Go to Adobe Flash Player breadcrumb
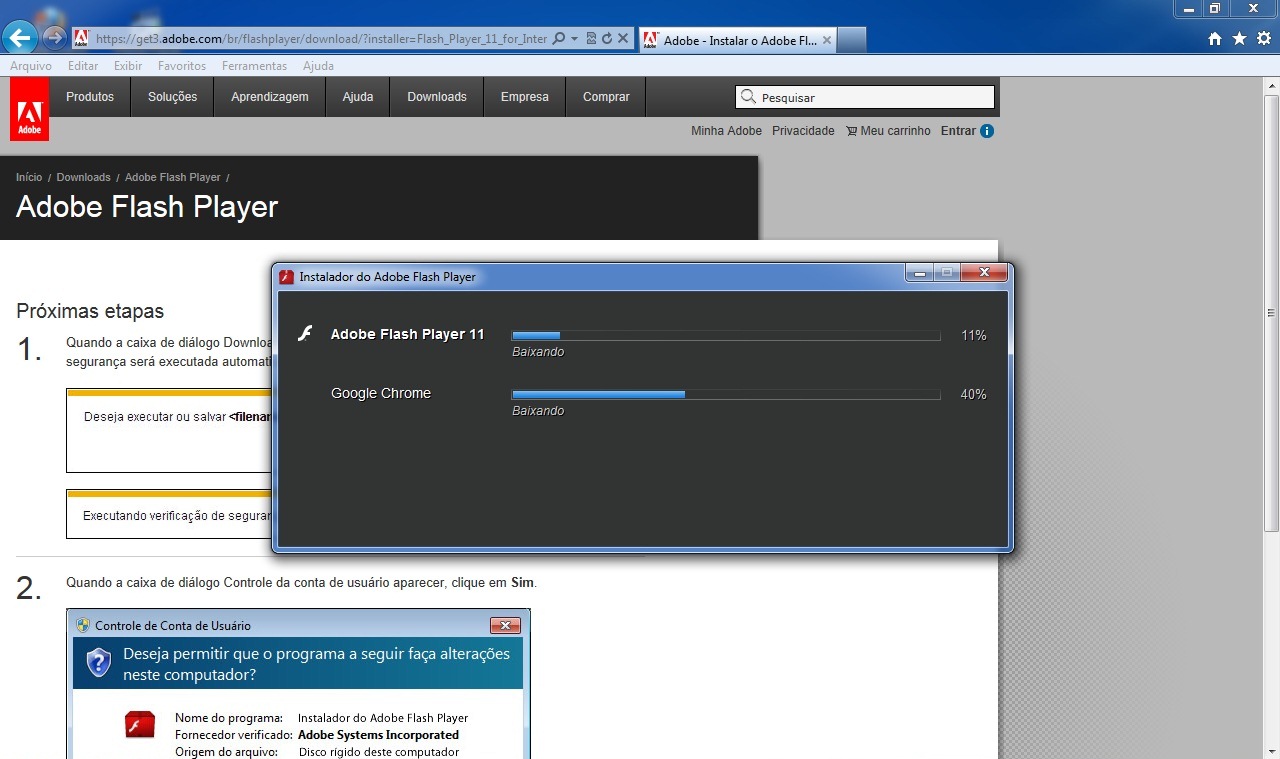 172,177
